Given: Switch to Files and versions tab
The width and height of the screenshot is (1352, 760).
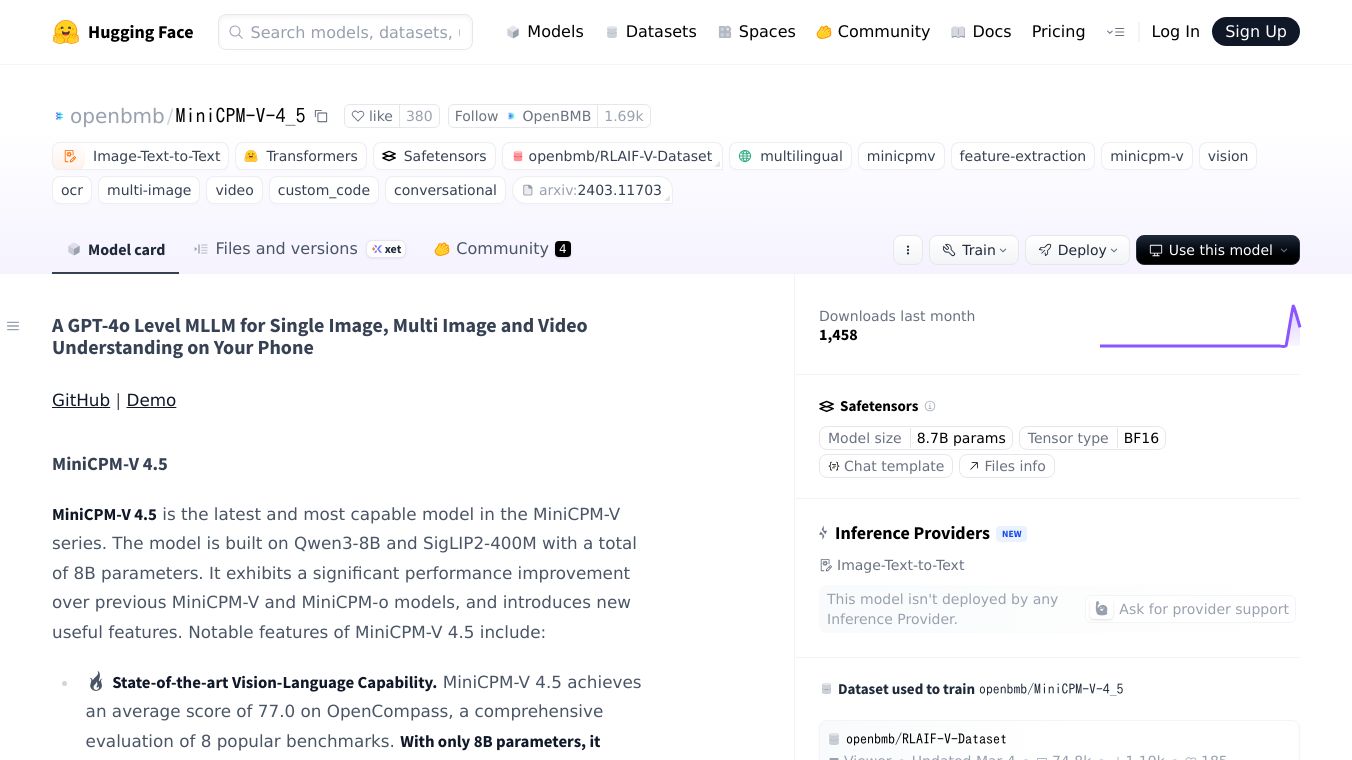Looking at the screenshot, I should [285, 249].
